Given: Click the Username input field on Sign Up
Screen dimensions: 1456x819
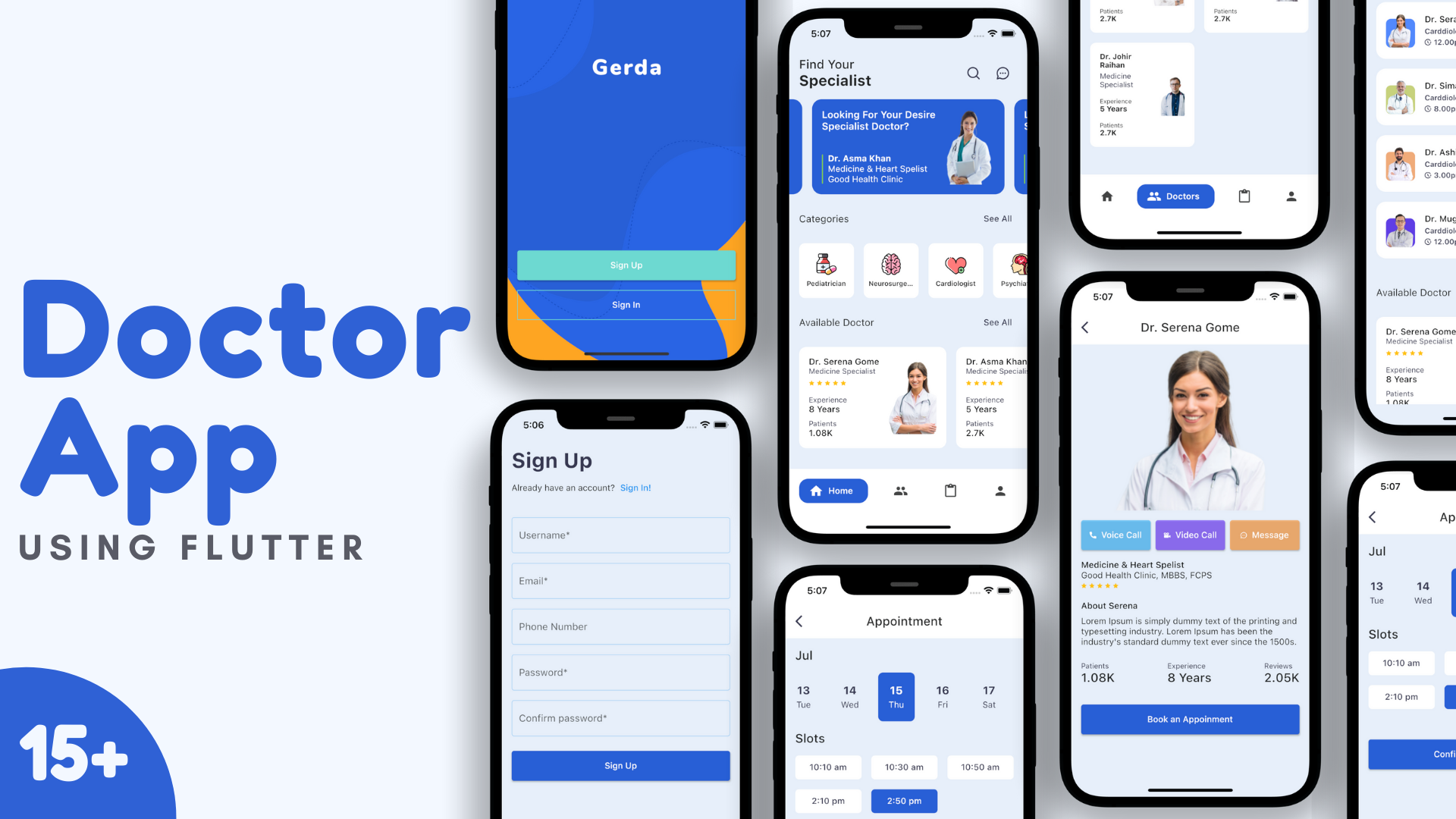Looking at the screenshot, I should click(x=619, y=534).
